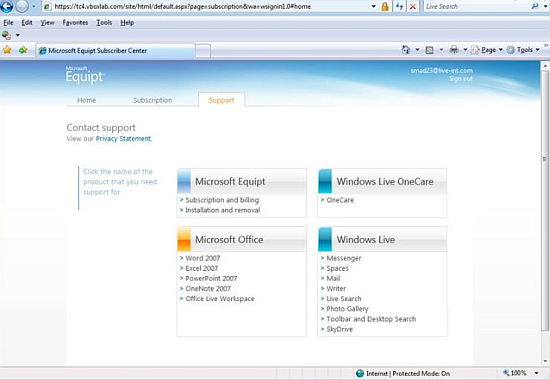This screenshot has width=550, height=380.
Task: Click the Windows Live teal header icon
Action: (x=325, y=239)
